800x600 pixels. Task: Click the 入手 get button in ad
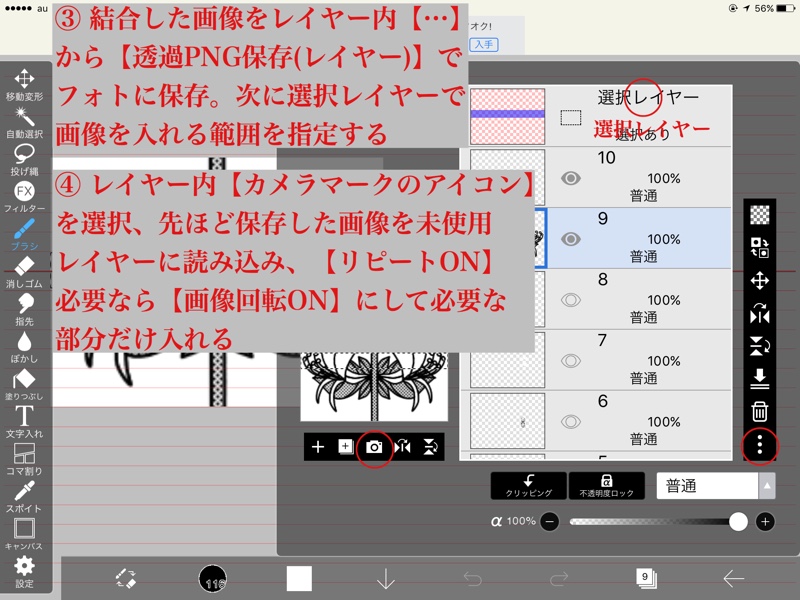point(483,44)
